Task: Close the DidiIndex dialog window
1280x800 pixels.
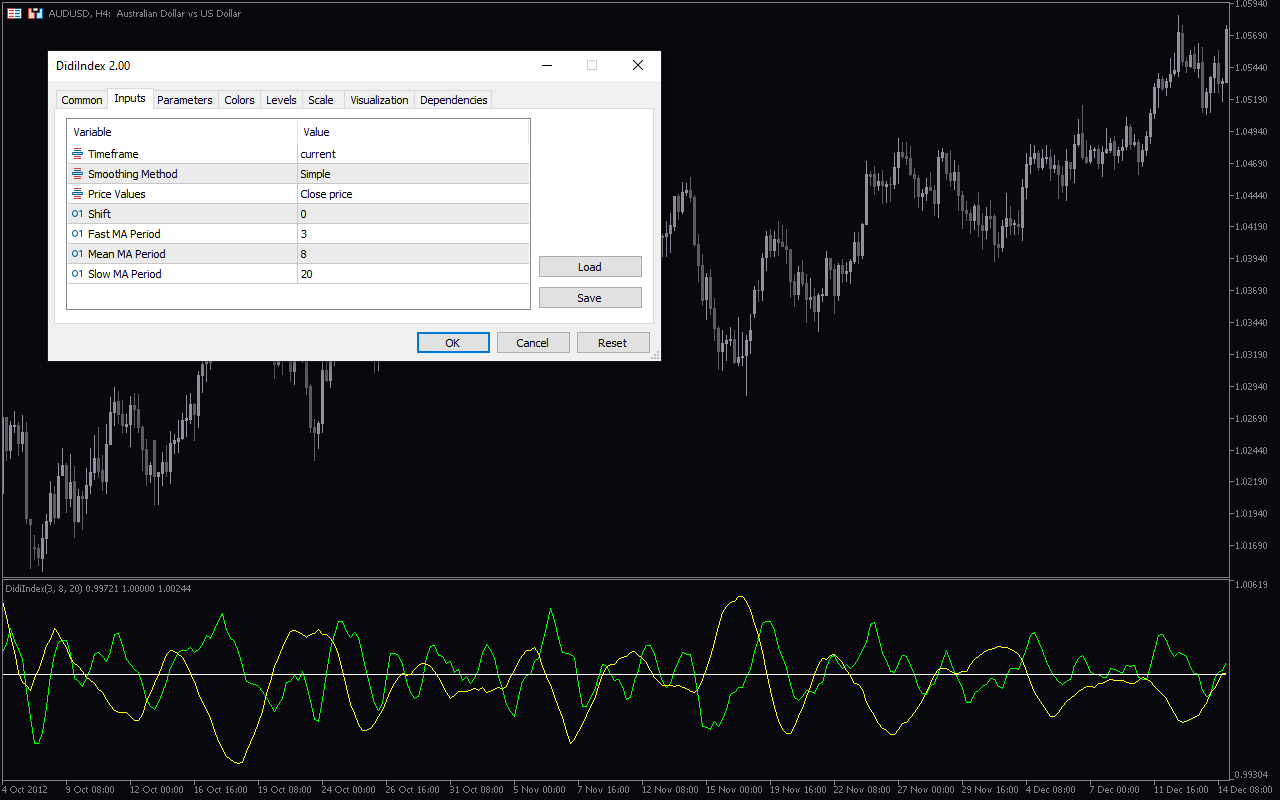Action: (637, 65)
